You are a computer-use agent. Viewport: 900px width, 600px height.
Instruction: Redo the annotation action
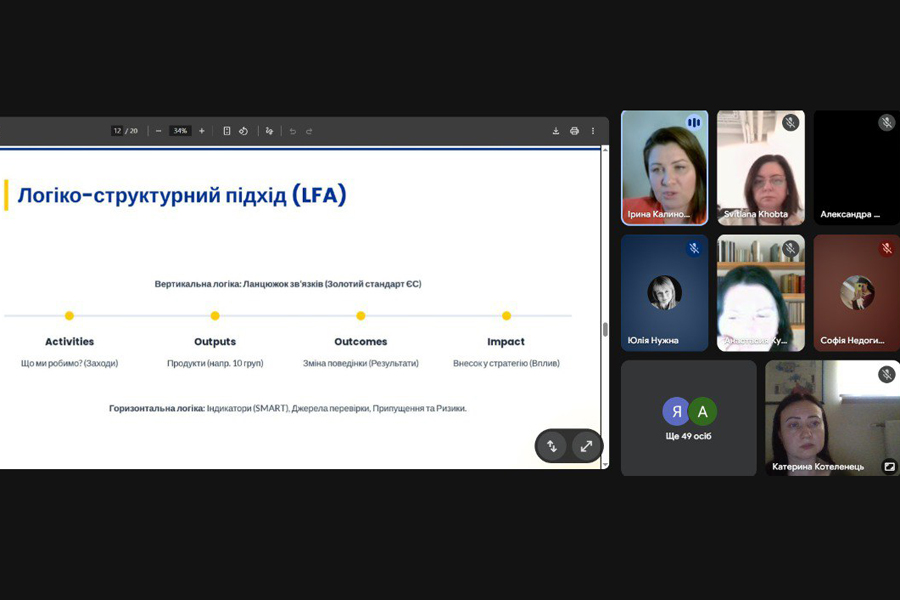[309, 131]
